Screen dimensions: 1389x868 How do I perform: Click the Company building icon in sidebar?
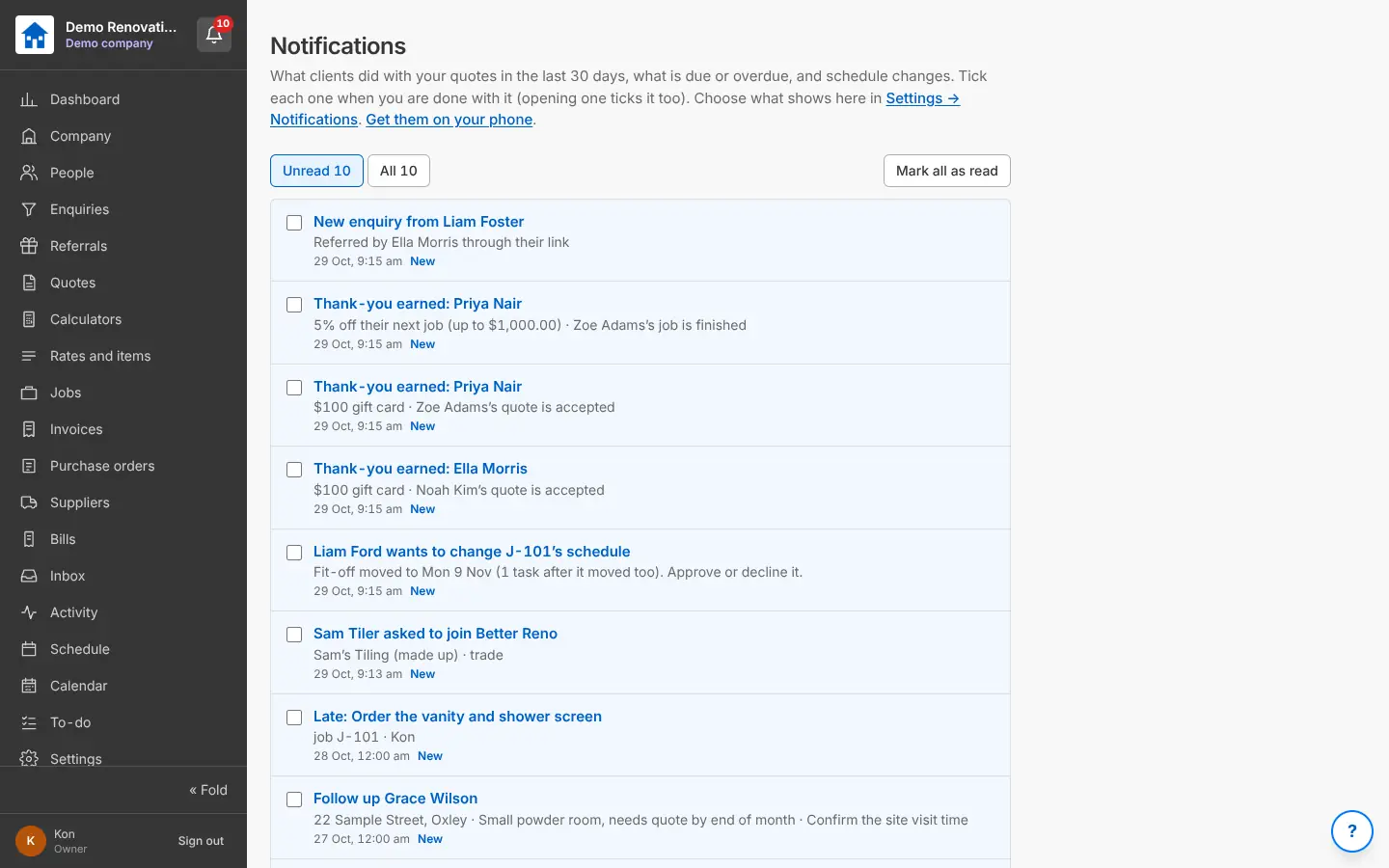click(x=29, y=136)
